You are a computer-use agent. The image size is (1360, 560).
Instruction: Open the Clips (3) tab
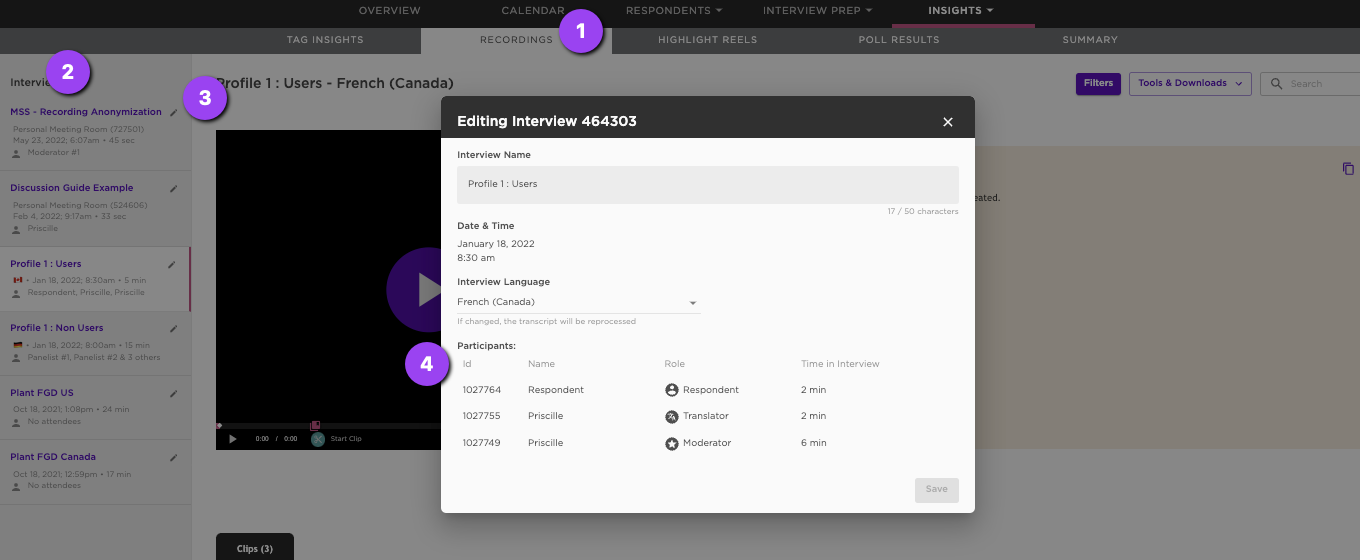[255, 548]
